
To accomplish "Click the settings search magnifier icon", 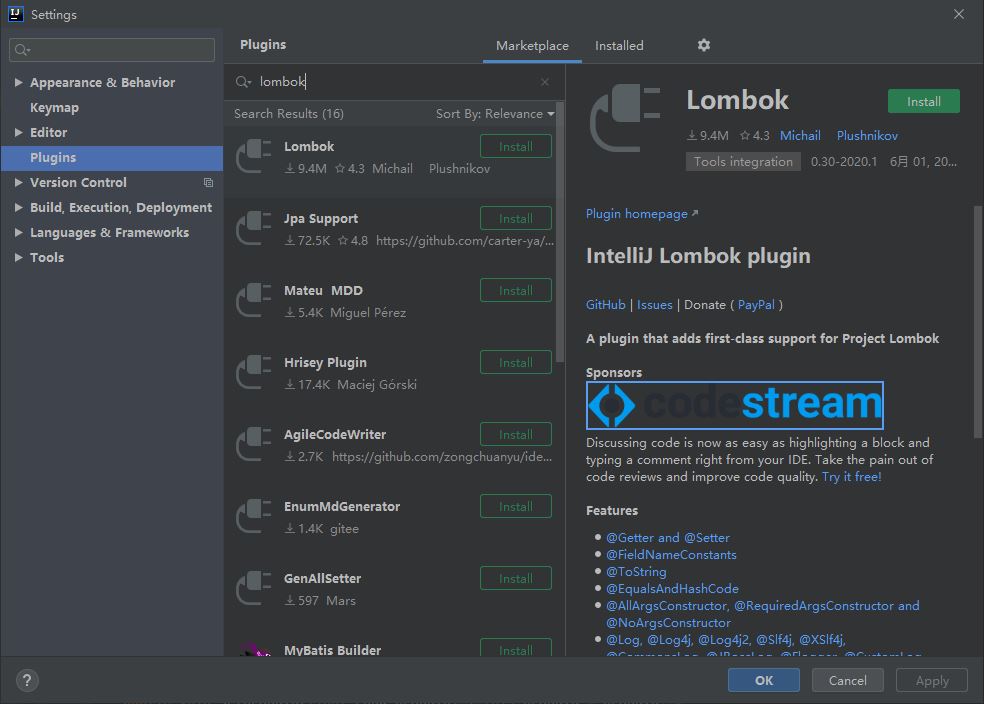I will point(22,50).
